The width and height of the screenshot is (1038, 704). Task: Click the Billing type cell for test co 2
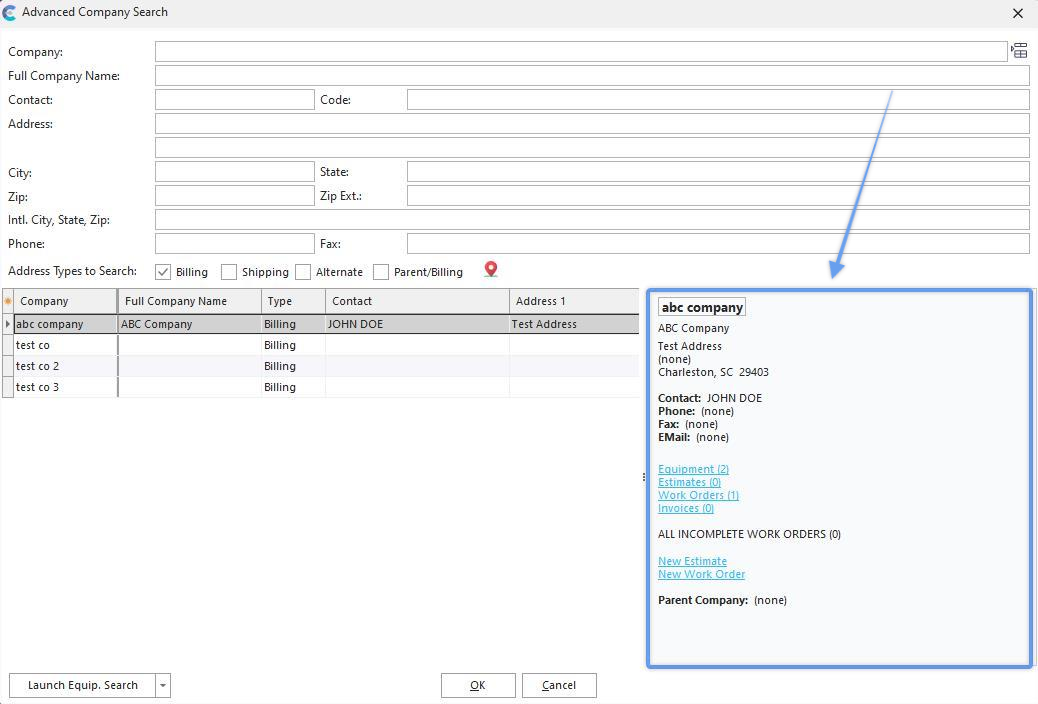pyautogui.click(x=293, y=366)
